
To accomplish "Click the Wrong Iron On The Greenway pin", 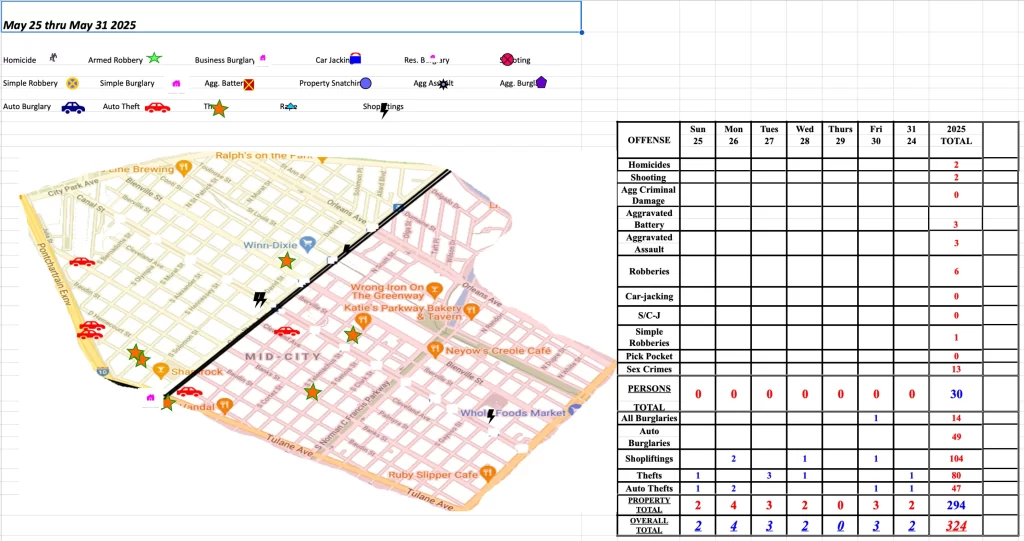I will click(434, 289).
